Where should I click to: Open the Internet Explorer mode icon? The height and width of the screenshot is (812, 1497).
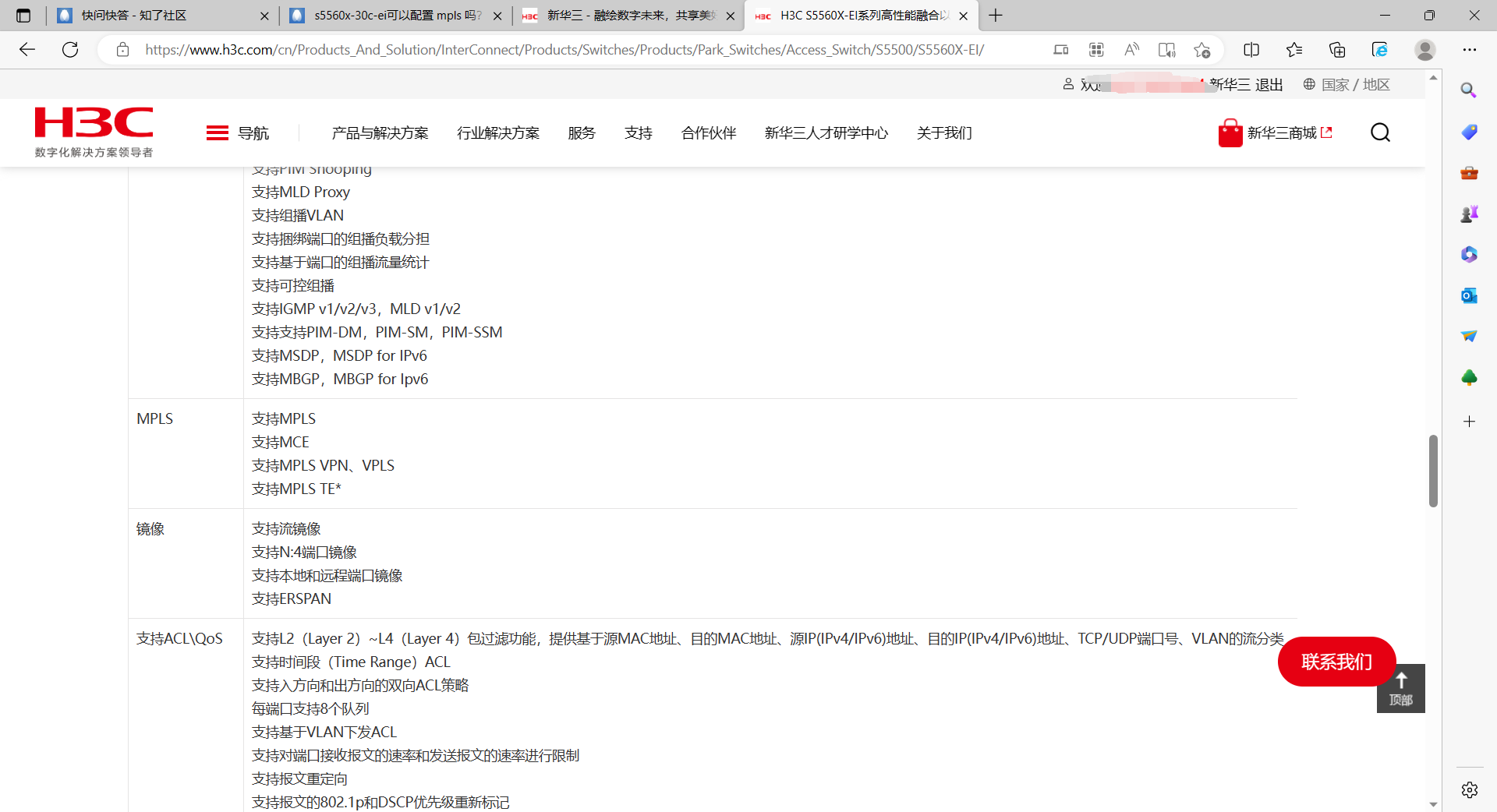(1380, 50)
